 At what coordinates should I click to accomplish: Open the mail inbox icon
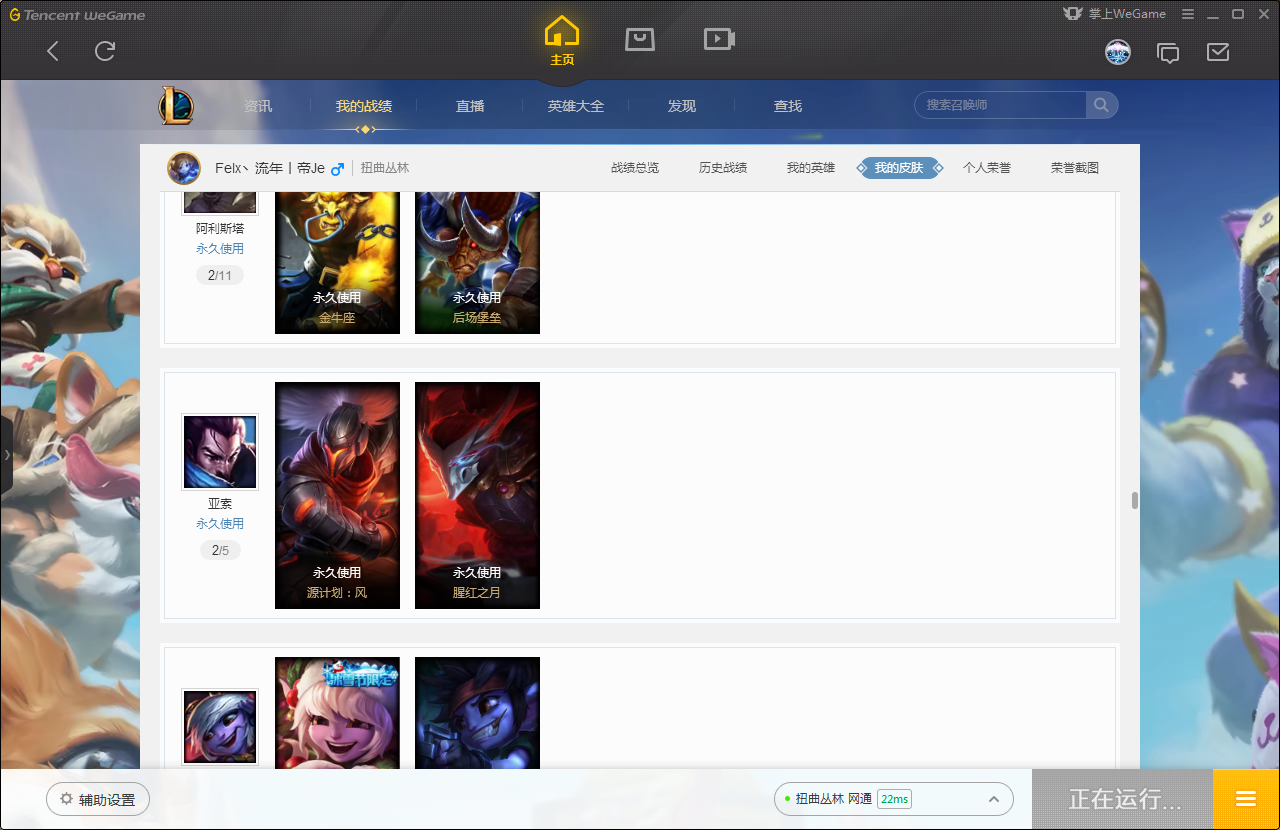(1218, 52)
